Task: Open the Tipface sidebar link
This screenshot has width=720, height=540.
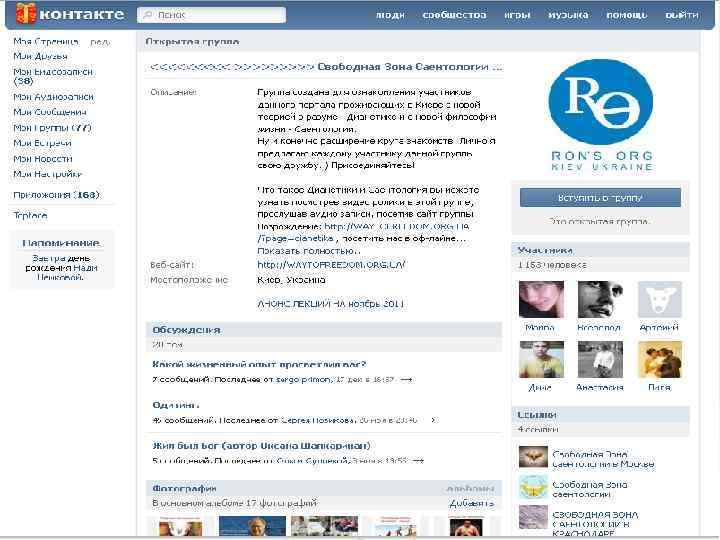Action: 30,215
